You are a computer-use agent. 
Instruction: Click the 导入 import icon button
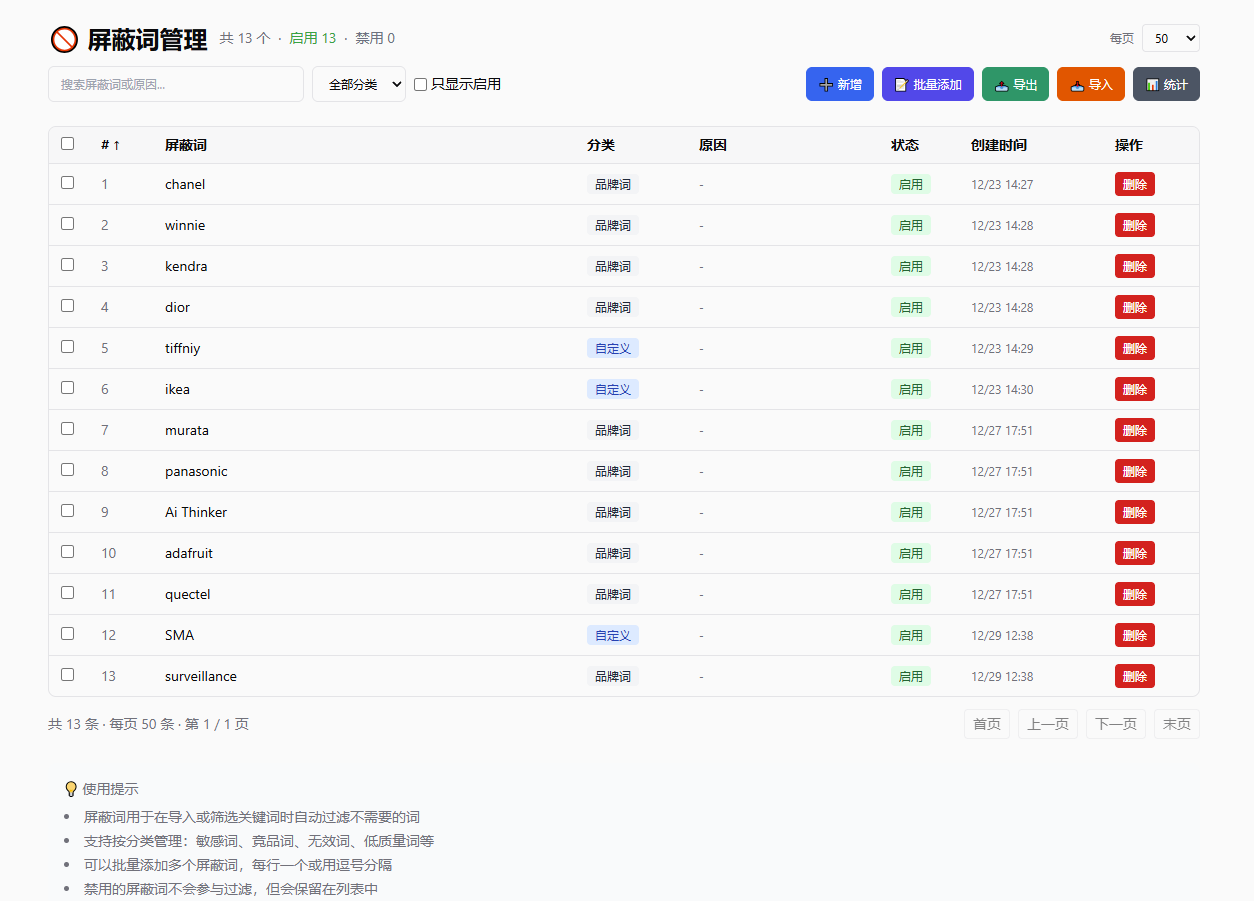pyautogui.click(x=1090, y=84)
